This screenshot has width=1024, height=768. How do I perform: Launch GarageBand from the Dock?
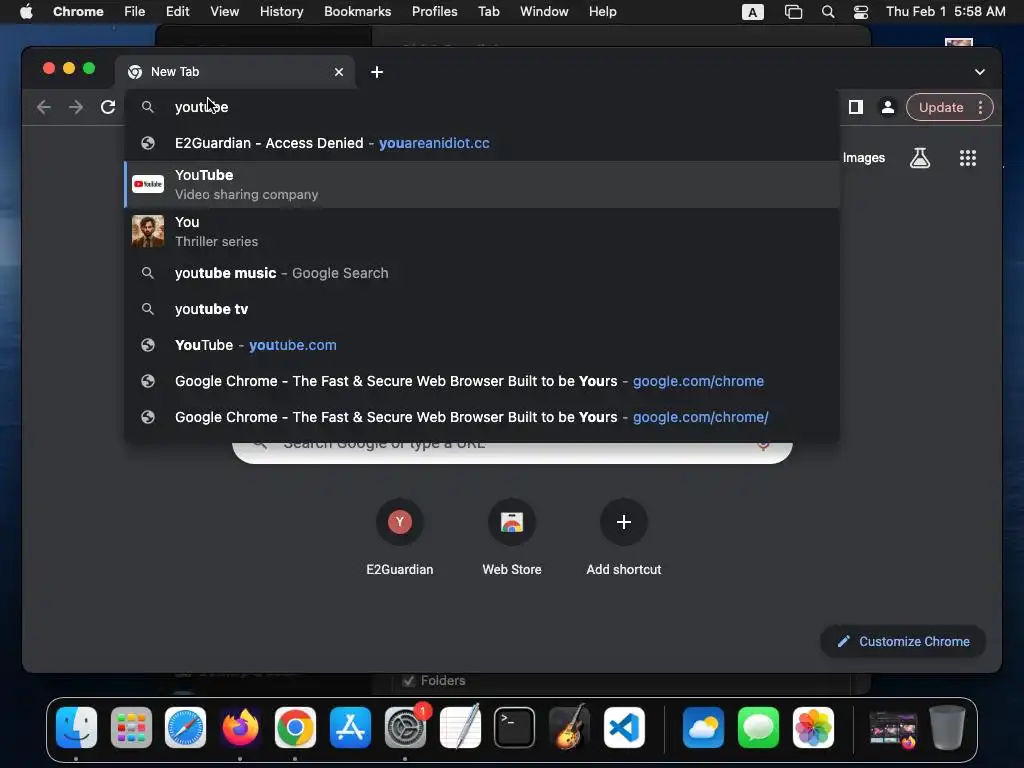point(569,728)
